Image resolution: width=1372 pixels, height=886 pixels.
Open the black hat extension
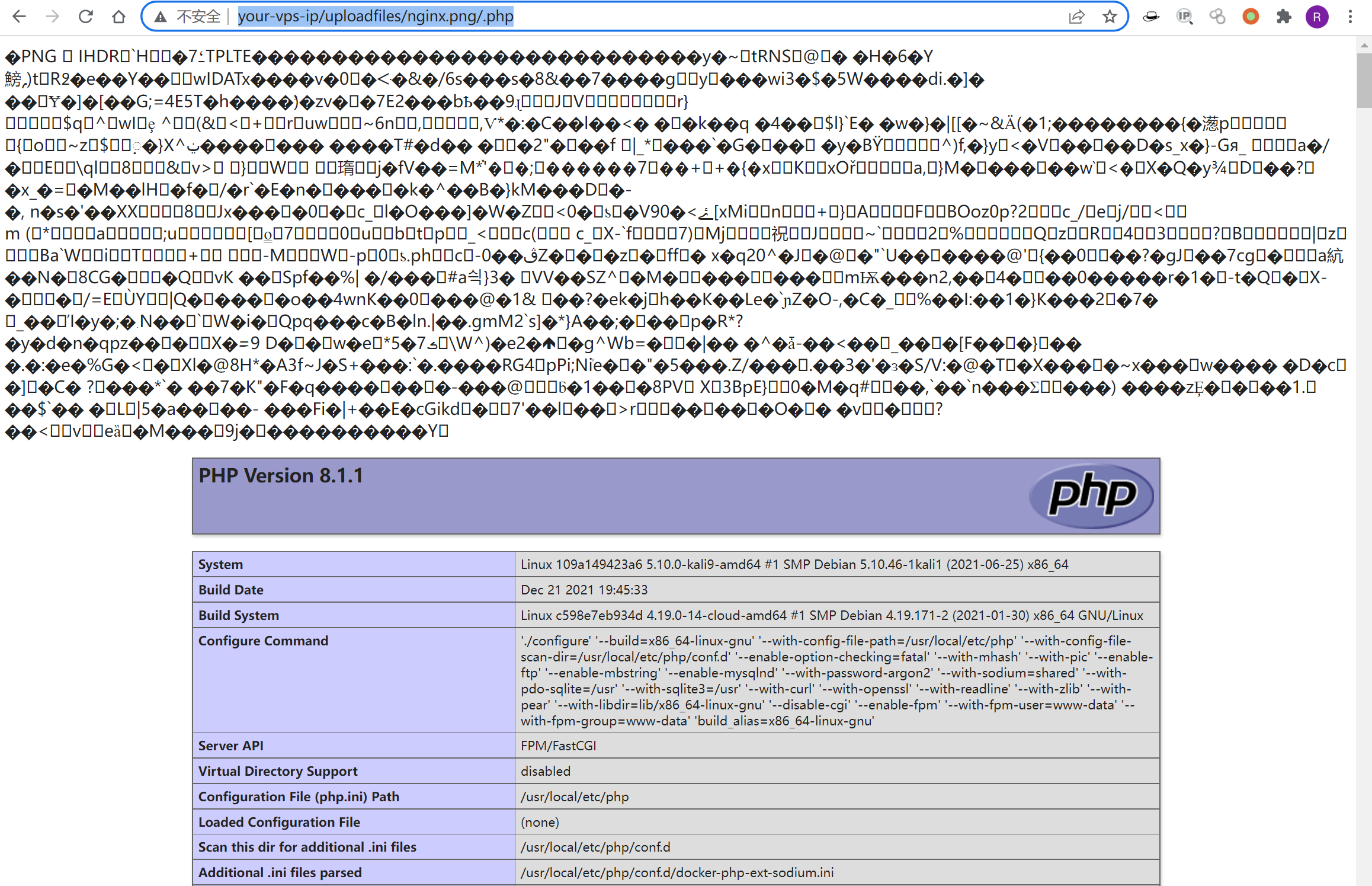pos(1150,17)
